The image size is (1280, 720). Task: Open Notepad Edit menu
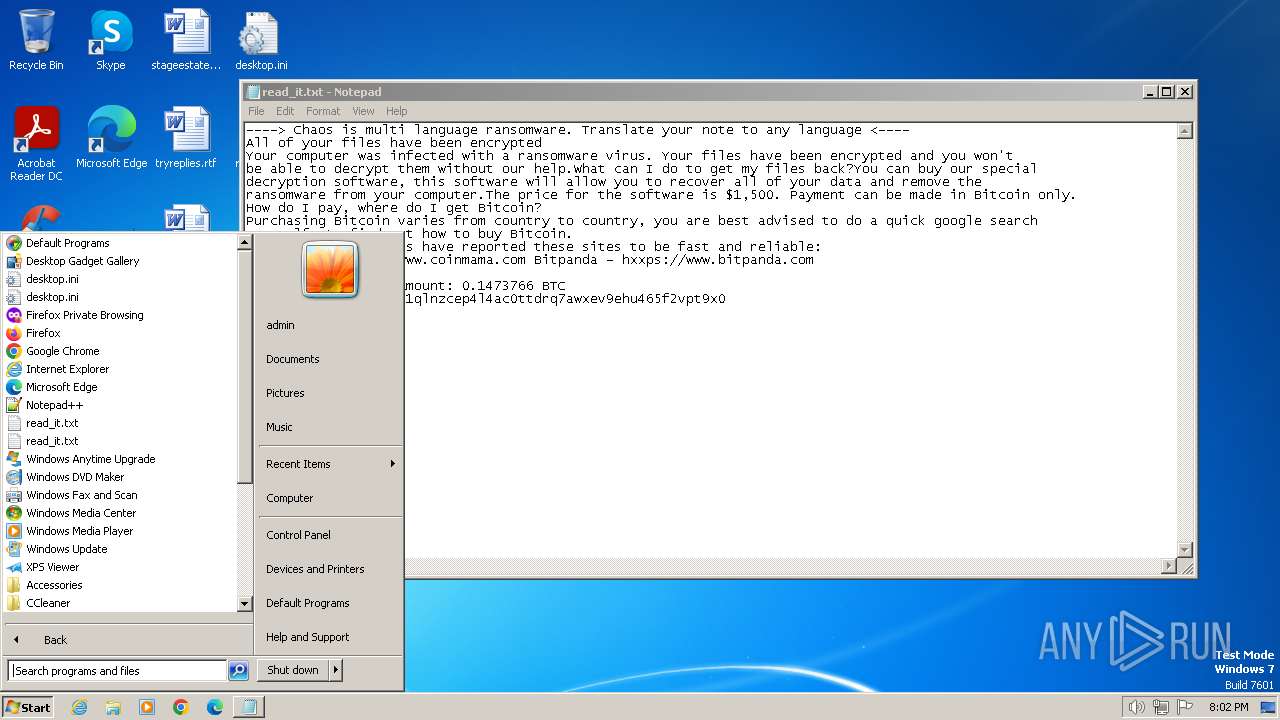(285, 111)
